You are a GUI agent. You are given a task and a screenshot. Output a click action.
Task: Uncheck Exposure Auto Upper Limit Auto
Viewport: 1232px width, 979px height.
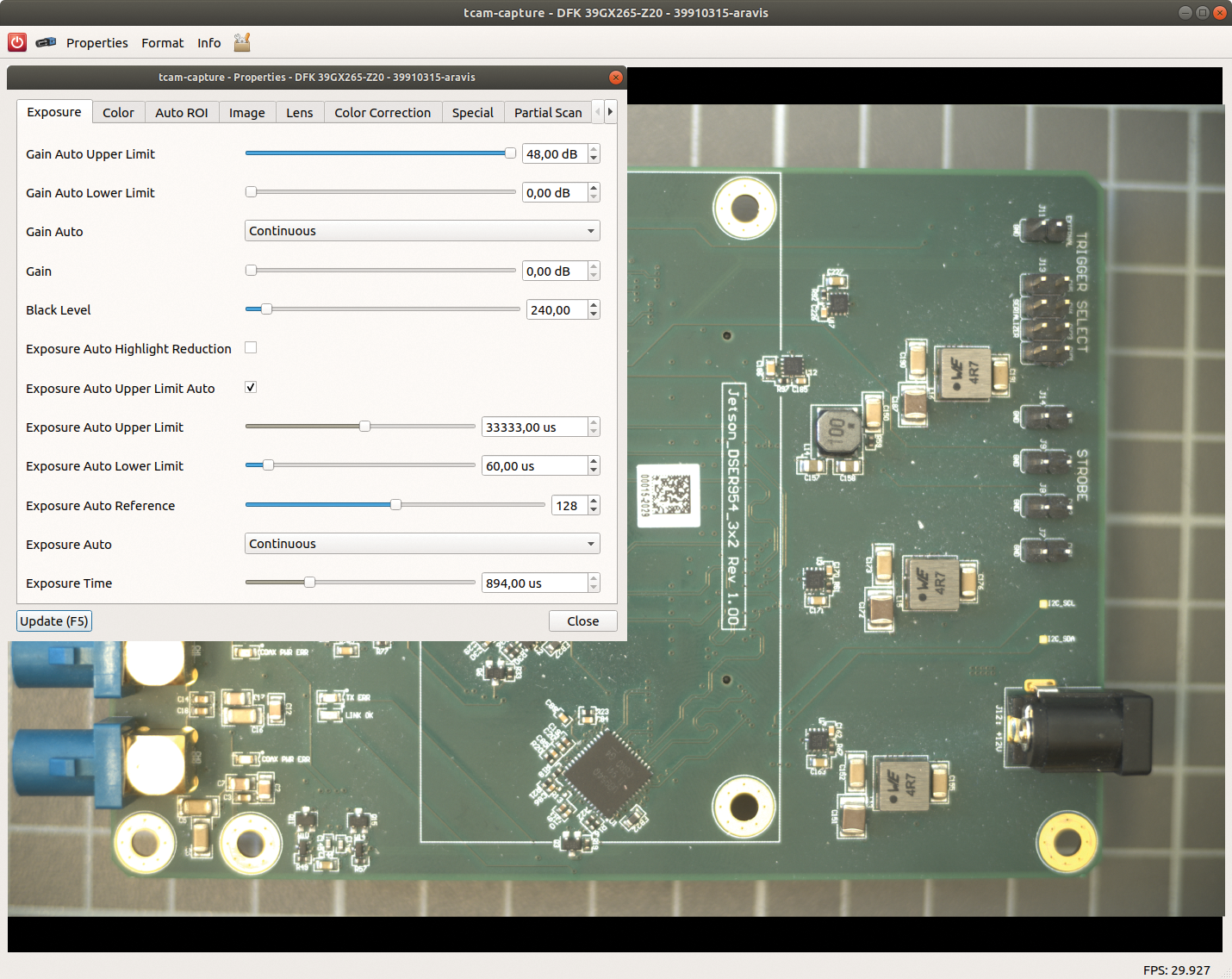251,388
